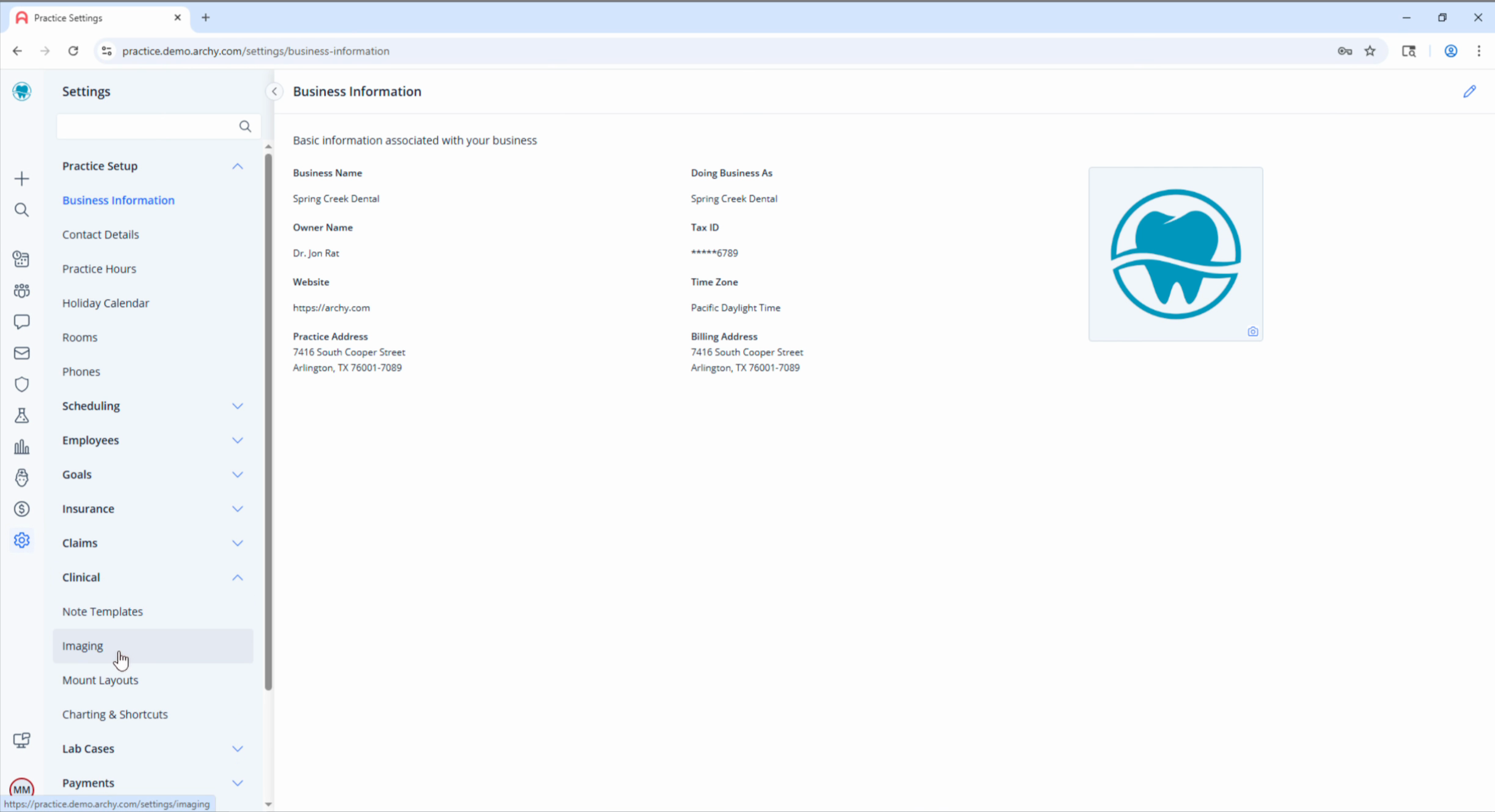Expand the Insurance section
Image resolution: width=1495 pixels, height=812 pixels.
click(238, 509)
